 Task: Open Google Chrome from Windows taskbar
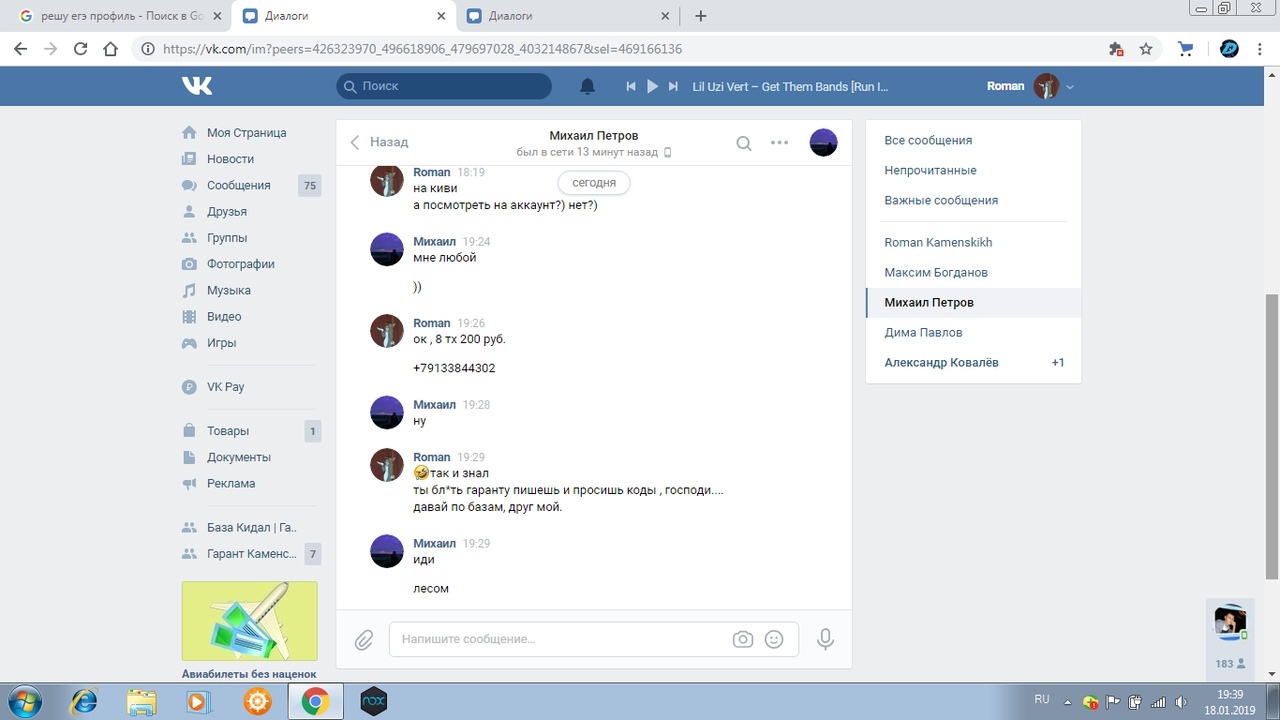pos(315,702)
